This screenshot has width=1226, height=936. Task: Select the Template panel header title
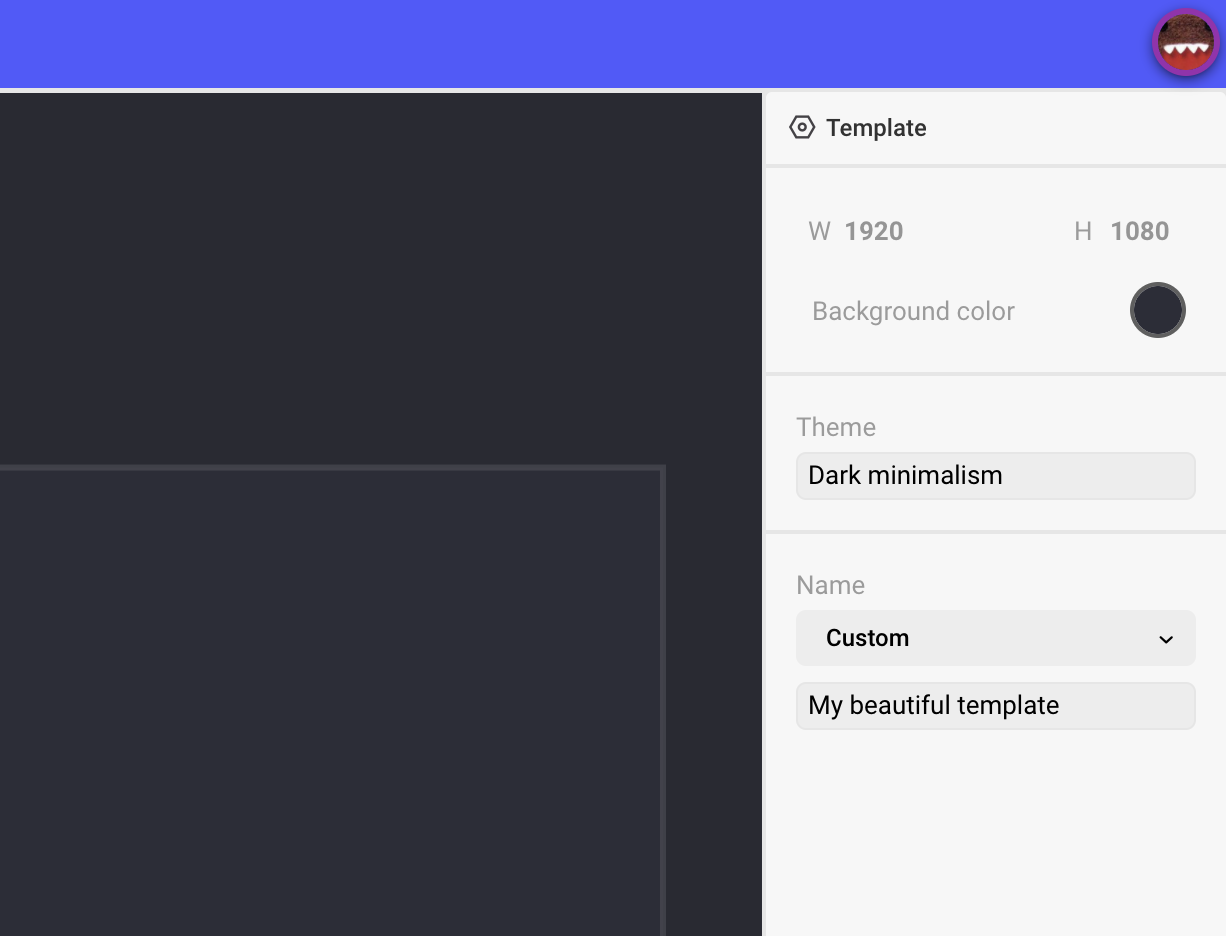(876, 128)
